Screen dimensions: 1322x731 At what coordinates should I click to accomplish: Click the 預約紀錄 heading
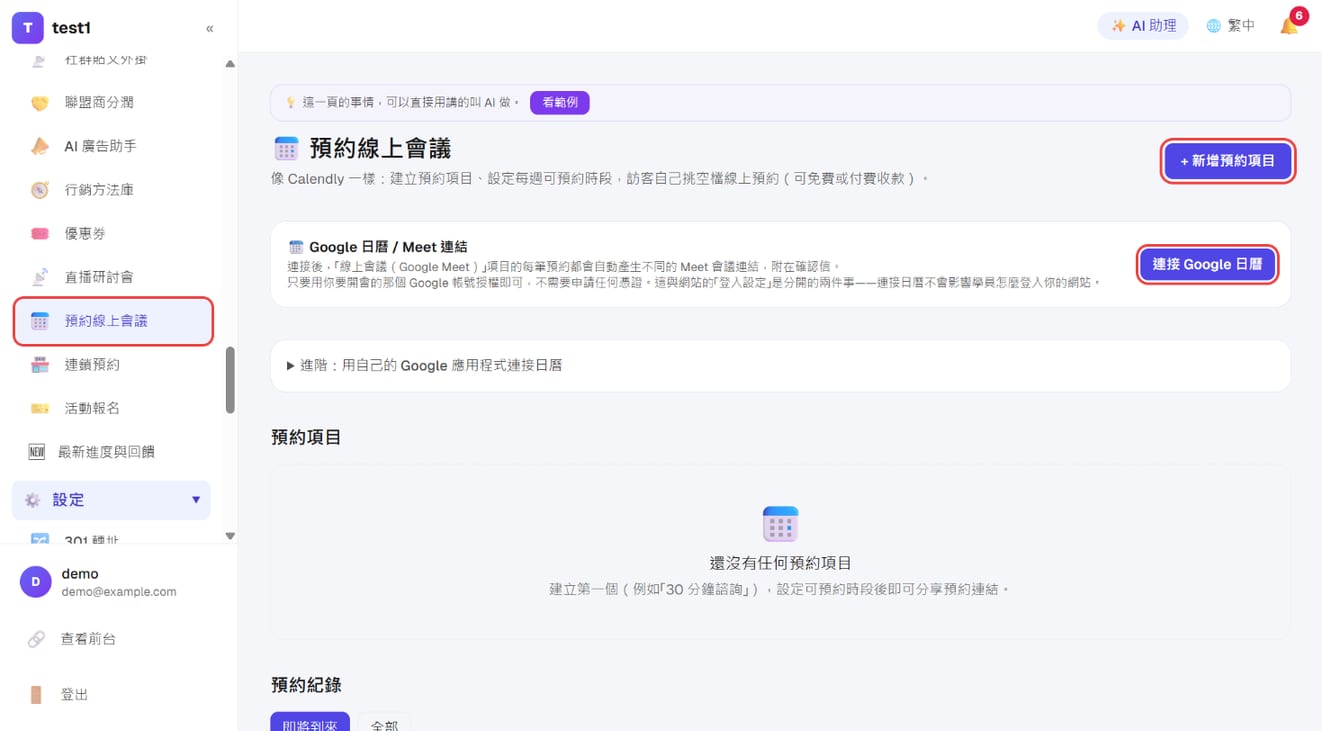click(306, 686)
